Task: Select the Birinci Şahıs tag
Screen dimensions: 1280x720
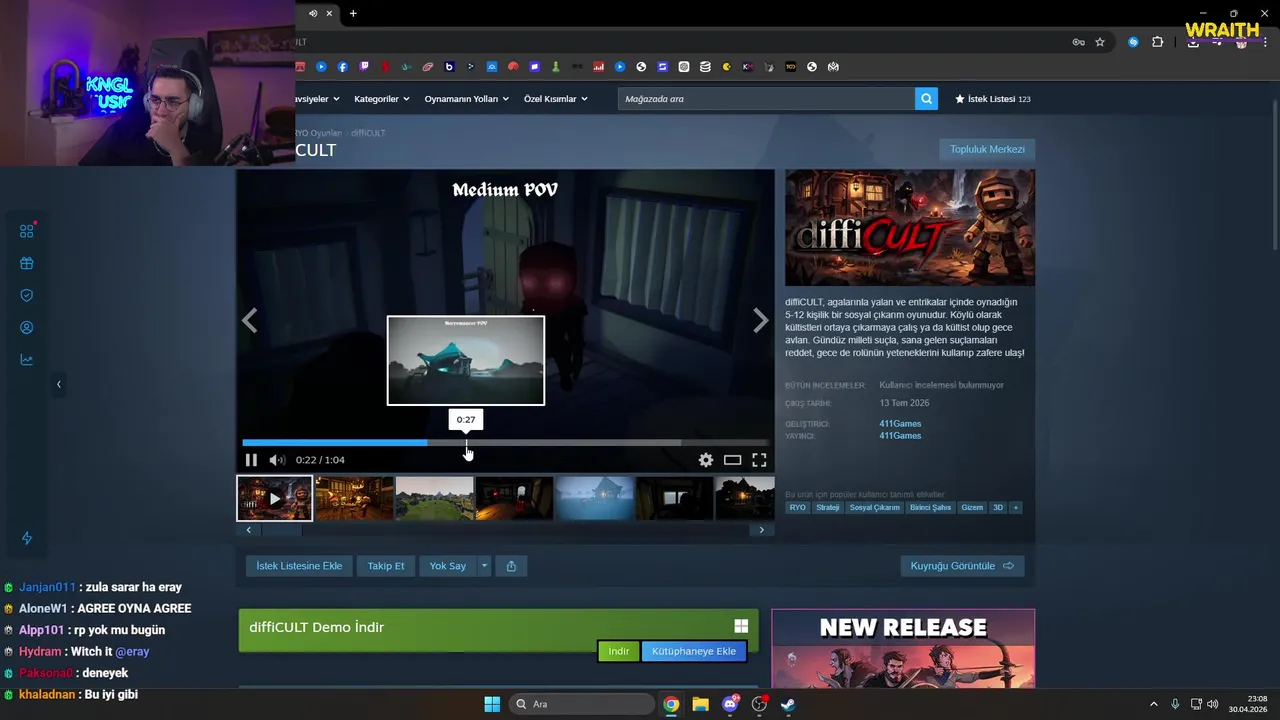Action: click(x=930, y=508)
